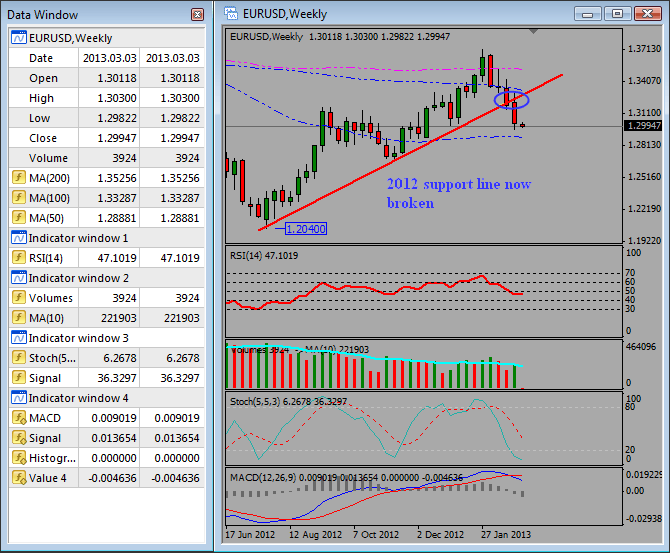Click the RSI(14) 47.1019 value cell
670x553 pixels.
pyautogui.click(x=109, y=258)
